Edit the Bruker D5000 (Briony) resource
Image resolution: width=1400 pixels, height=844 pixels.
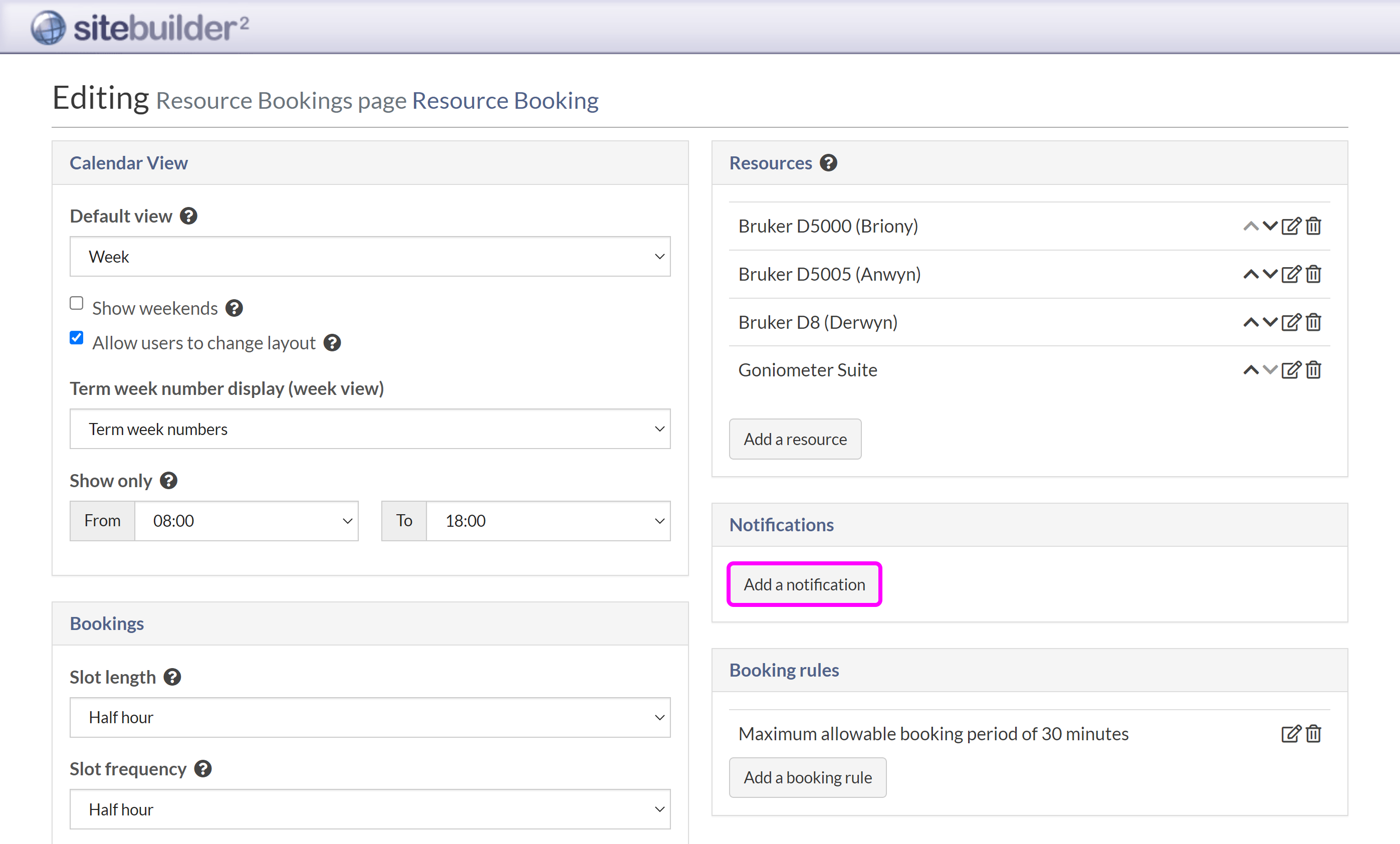click(x=1290, y=226)
